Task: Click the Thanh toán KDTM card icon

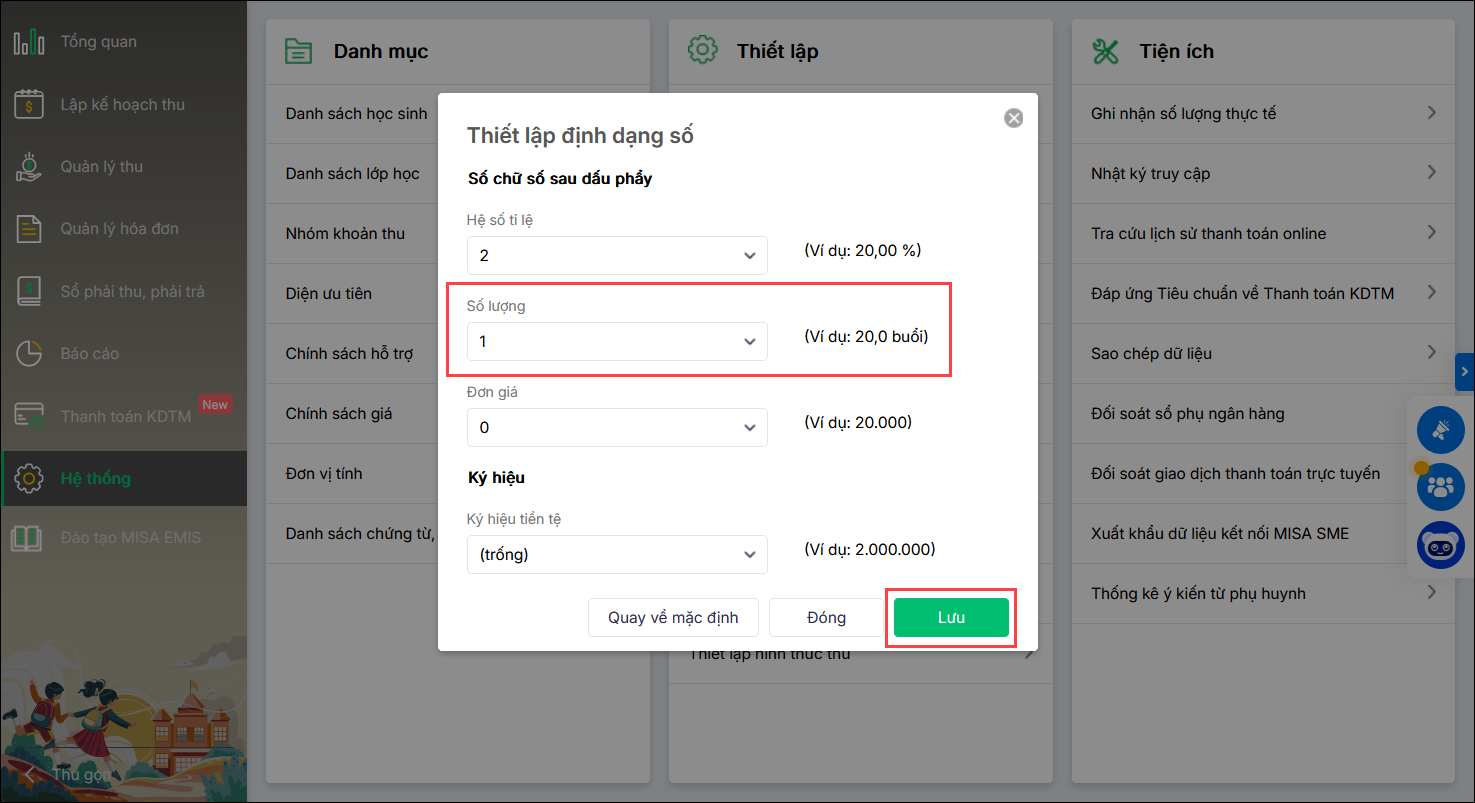Action: (x=29, y=416)
